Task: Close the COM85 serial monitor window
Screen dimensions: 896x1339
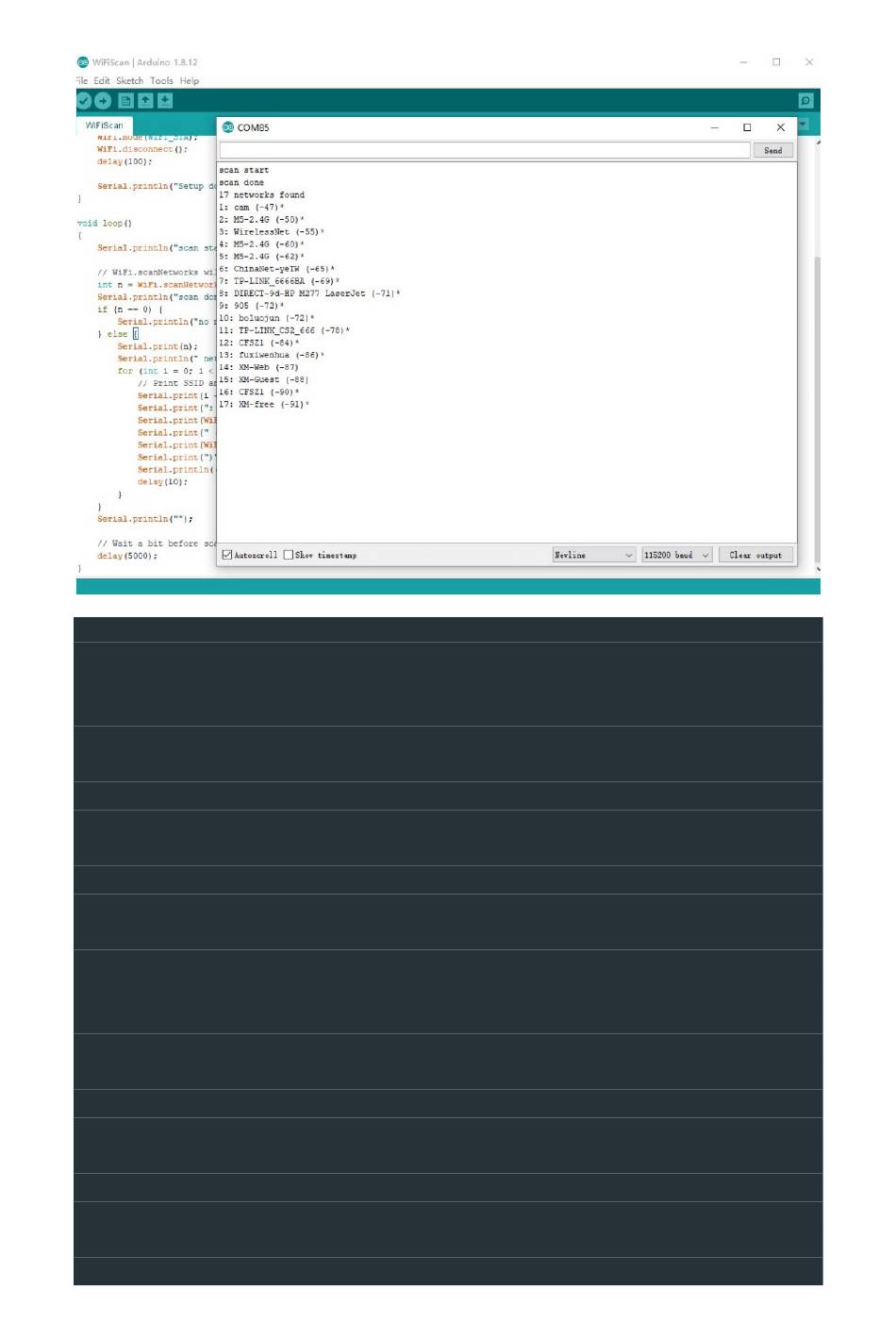Action: (x=780, y=127)
